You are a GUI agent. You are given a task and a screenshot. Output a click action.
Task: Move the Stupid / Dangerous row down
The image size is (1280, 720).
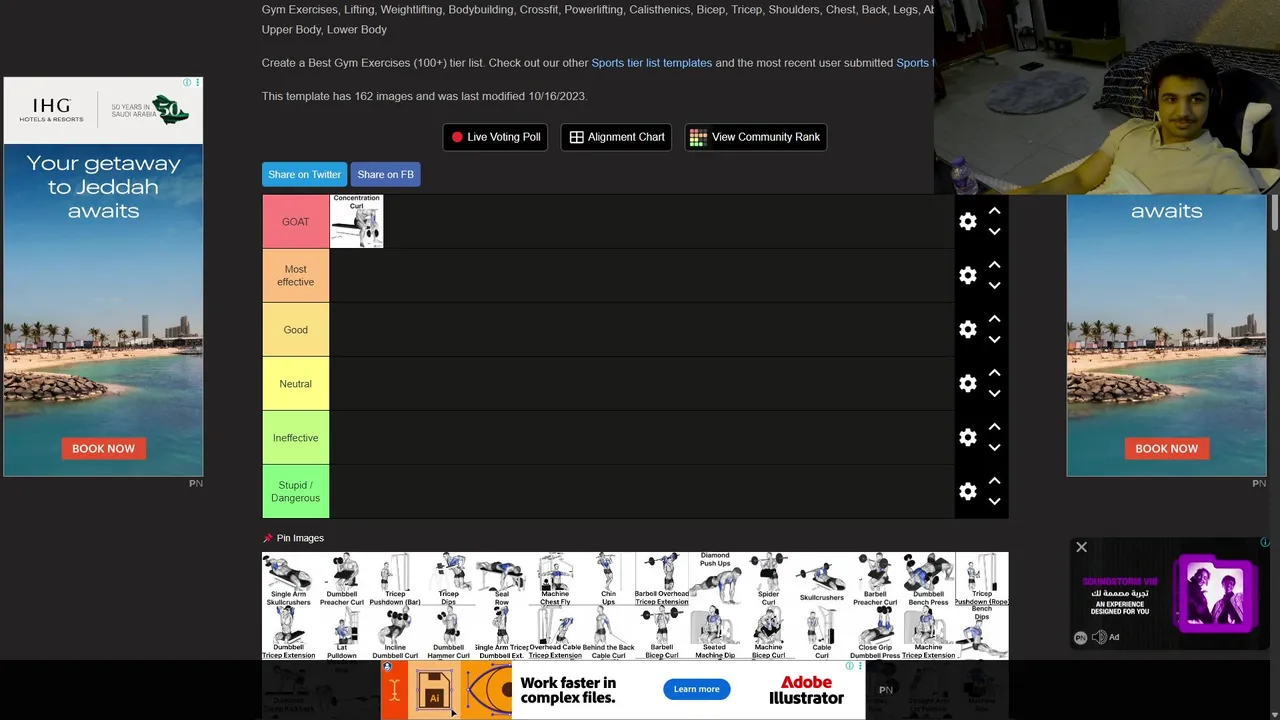click(994, 502)
